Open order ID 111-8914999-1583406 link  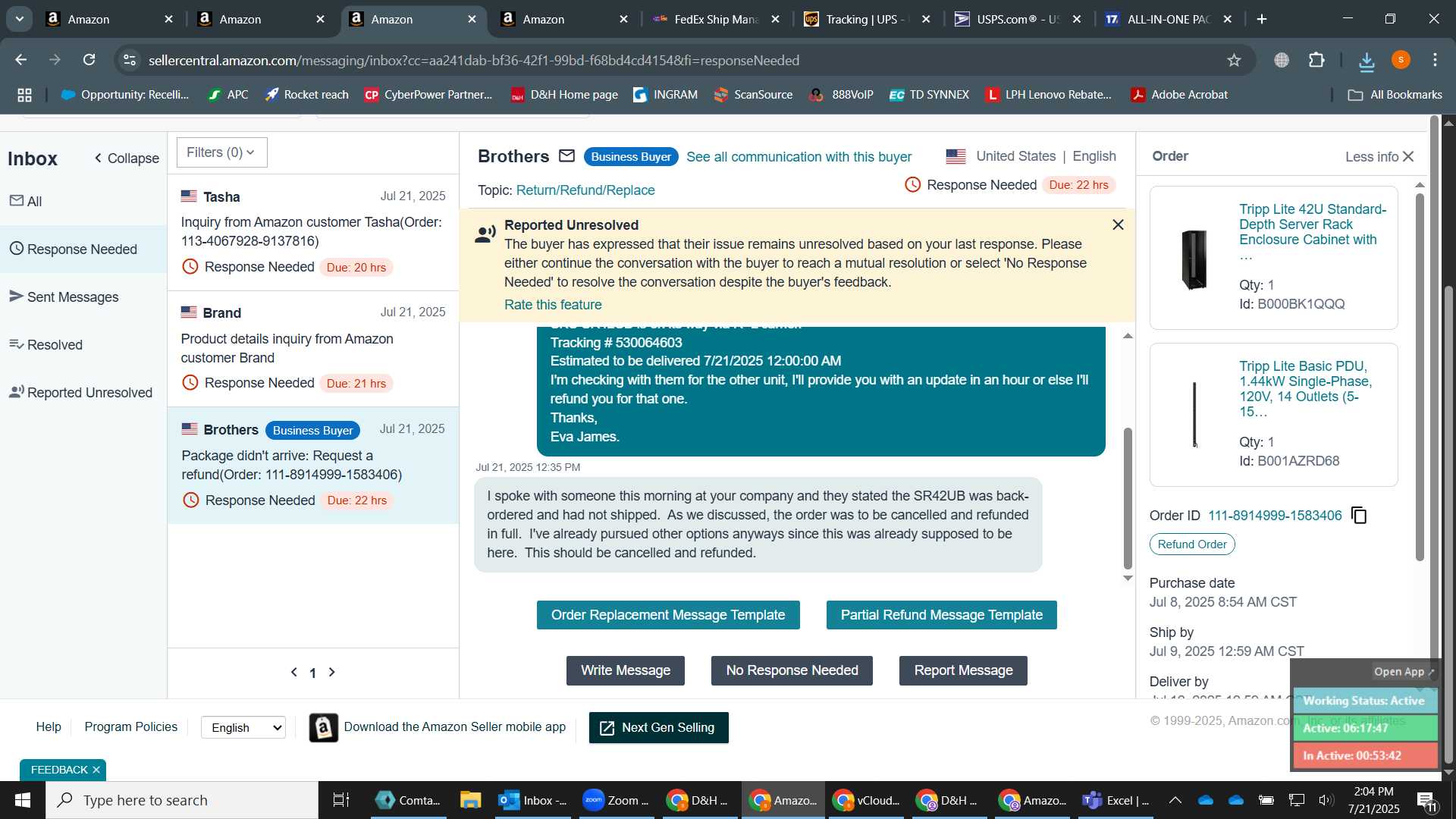(1275, 516)
